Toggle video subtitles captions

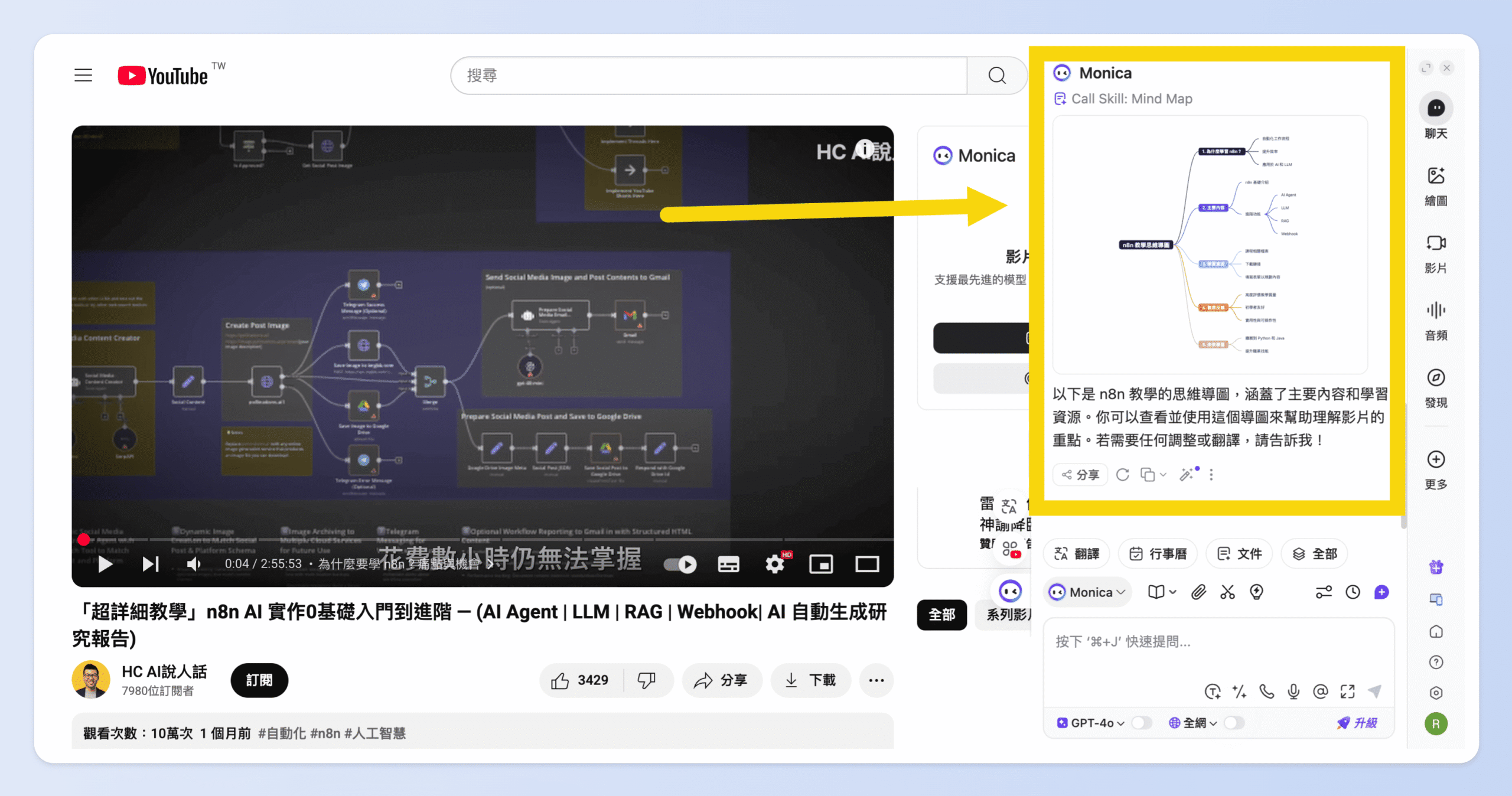[x=728, y=565]
